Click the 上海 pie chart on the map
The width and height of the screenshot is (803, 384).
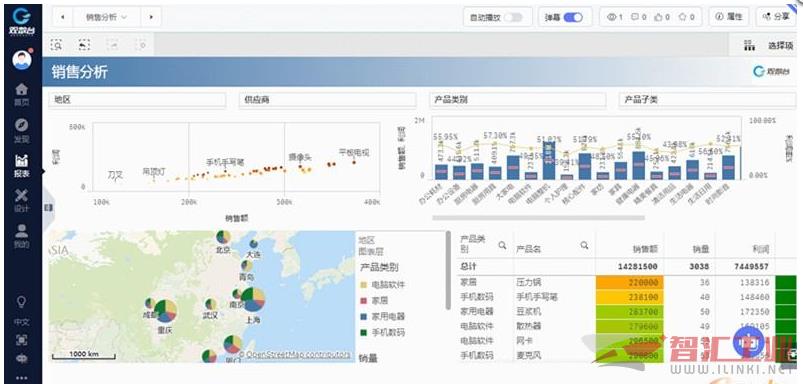pyautogui.click(x=253, y=300)
